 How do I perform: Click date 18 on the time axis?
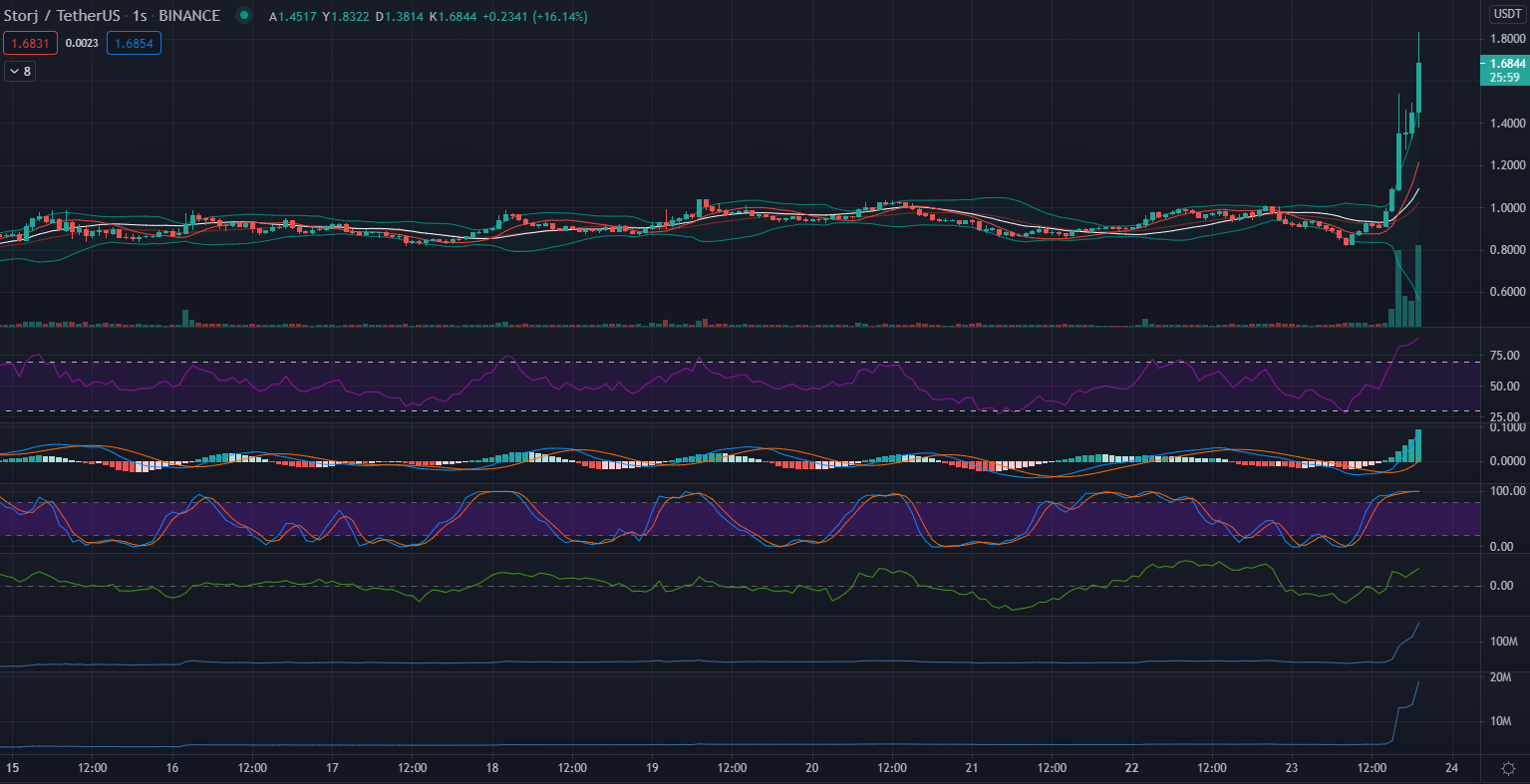pos(492,768)
